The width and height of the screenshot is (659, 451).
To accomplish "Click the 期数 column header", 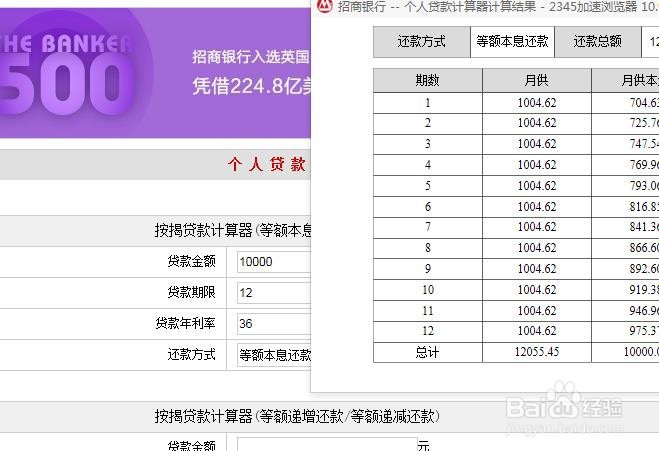I will tap(427, 80).
